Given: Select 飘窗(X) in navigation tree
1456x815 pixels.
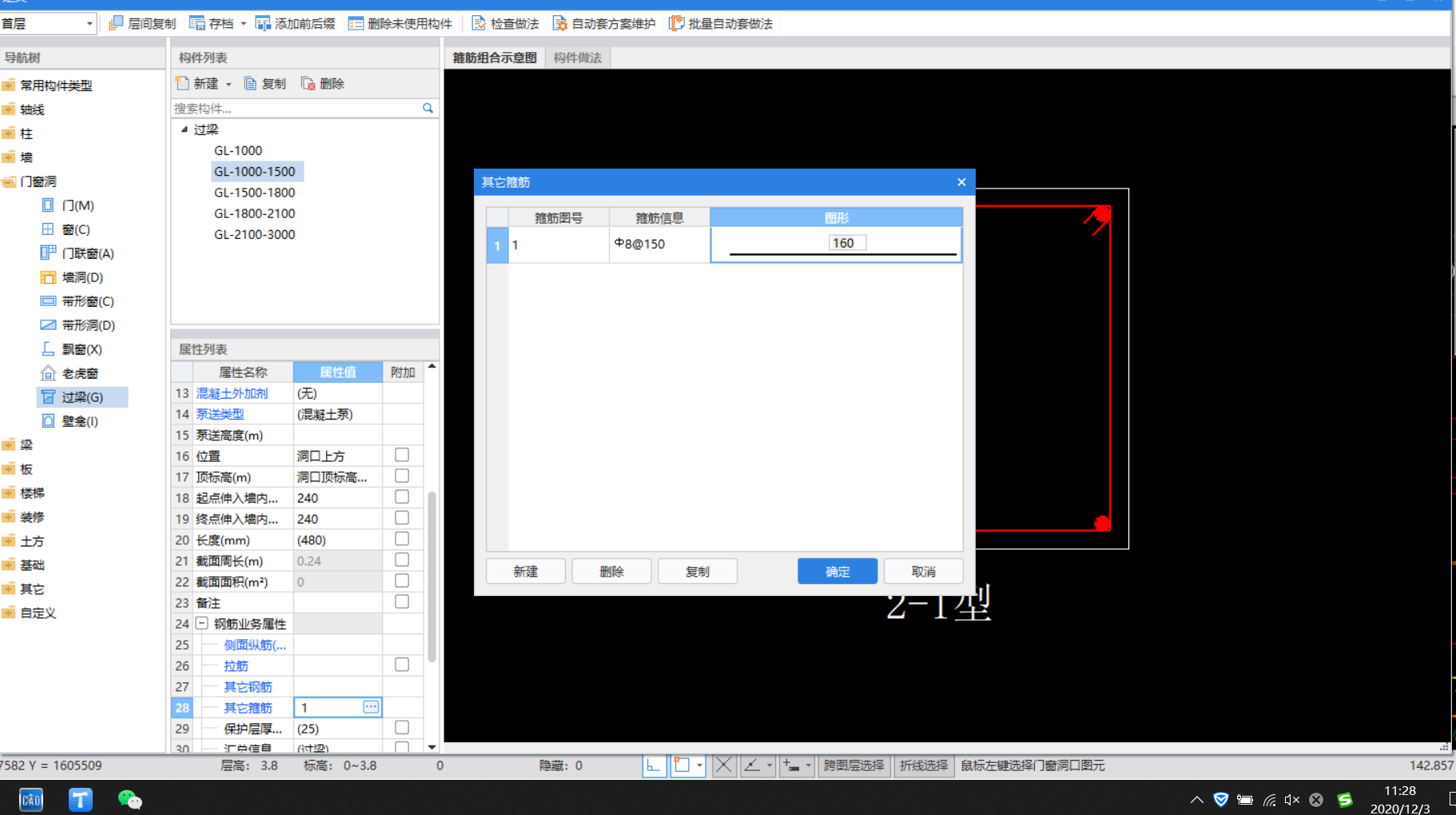Looking at the screenshot, I should pos(82,349).
